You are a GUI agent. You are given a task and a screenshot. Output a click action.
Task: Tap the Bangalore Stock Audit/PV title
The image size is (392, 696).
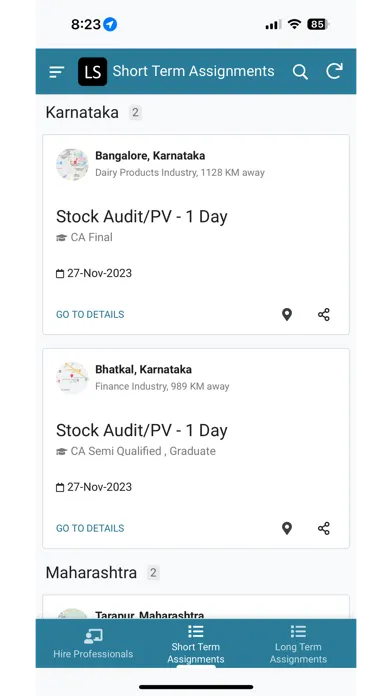point(142,217)
